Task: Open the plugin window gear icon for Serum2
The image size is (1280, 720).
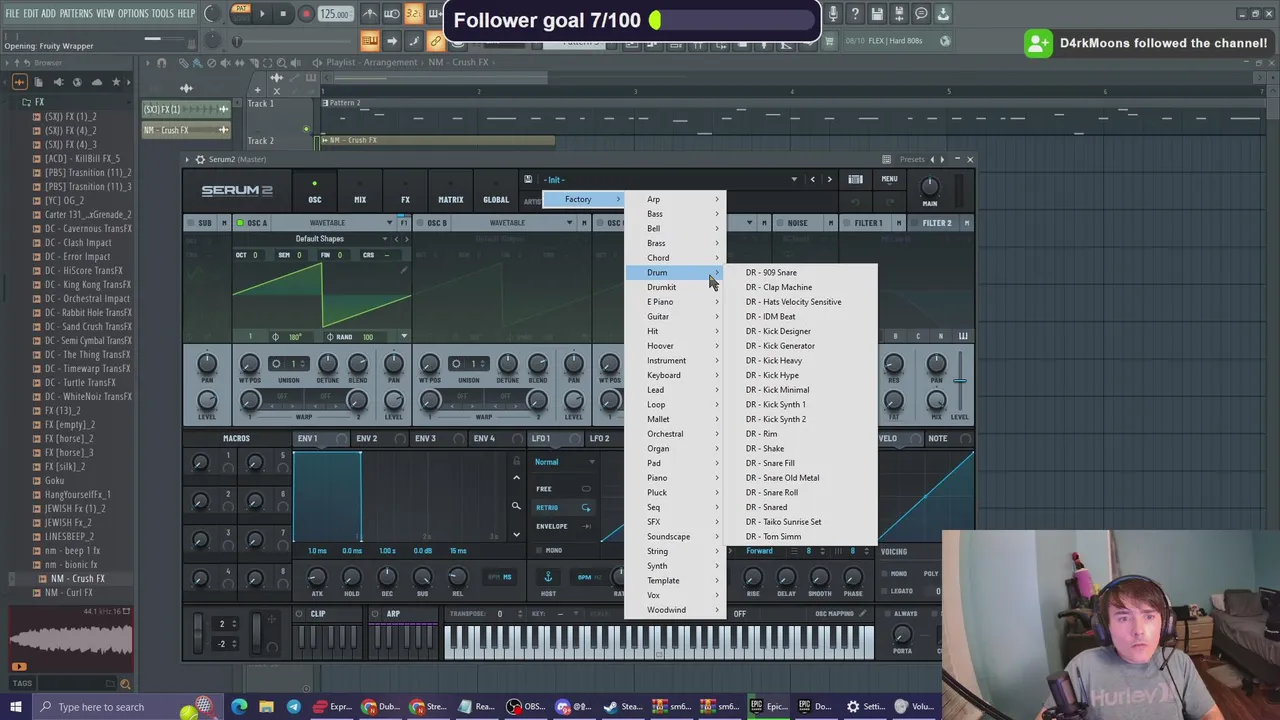Action: tap(200, 159)
